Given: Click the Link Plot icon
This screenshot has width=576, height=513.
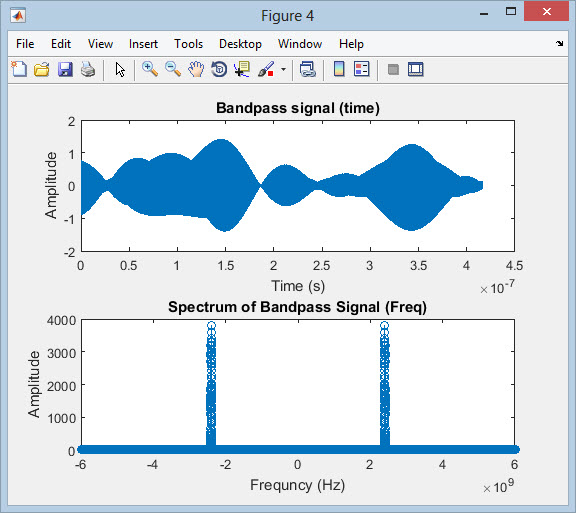Looking at the screenshot, I should pyautogui.click(x=308, y=69).
